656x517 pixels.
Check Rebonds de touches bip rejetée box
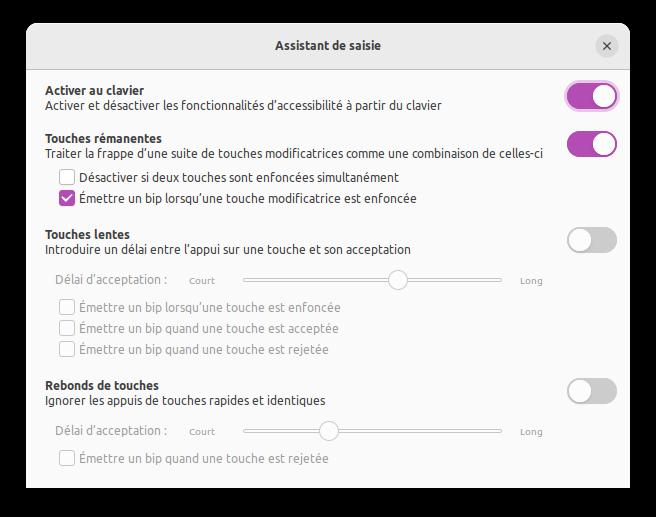(67, 458)
